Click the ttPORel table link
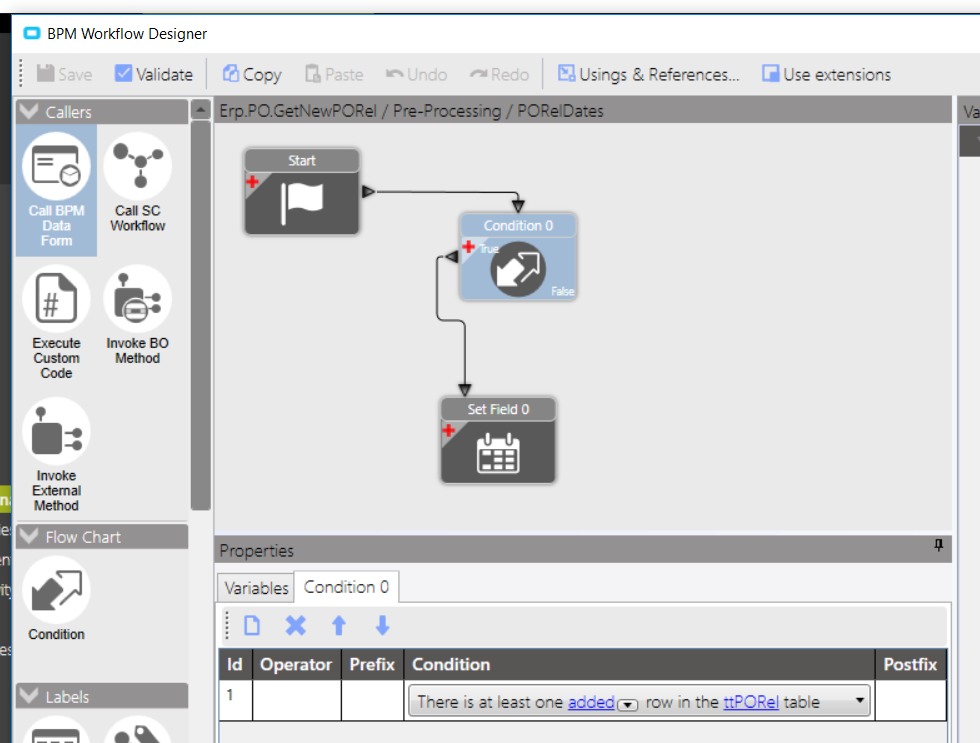The width and height of the screenshot is (980, 743). [x=751, y=702]
